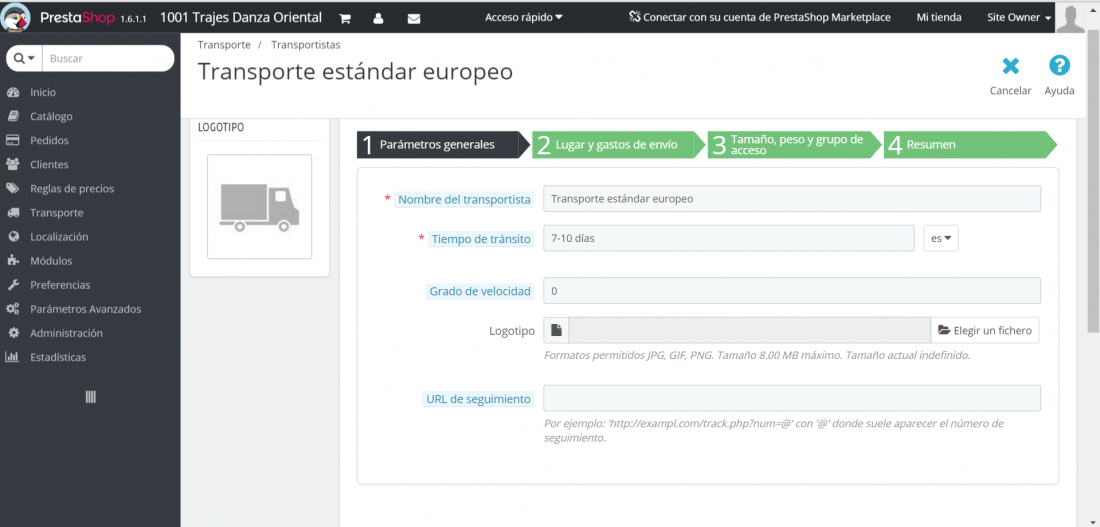Screen dimensions: 1100x527
Task: Go to step 2 Lugar y gastos de envío
Action: [618, 145]
